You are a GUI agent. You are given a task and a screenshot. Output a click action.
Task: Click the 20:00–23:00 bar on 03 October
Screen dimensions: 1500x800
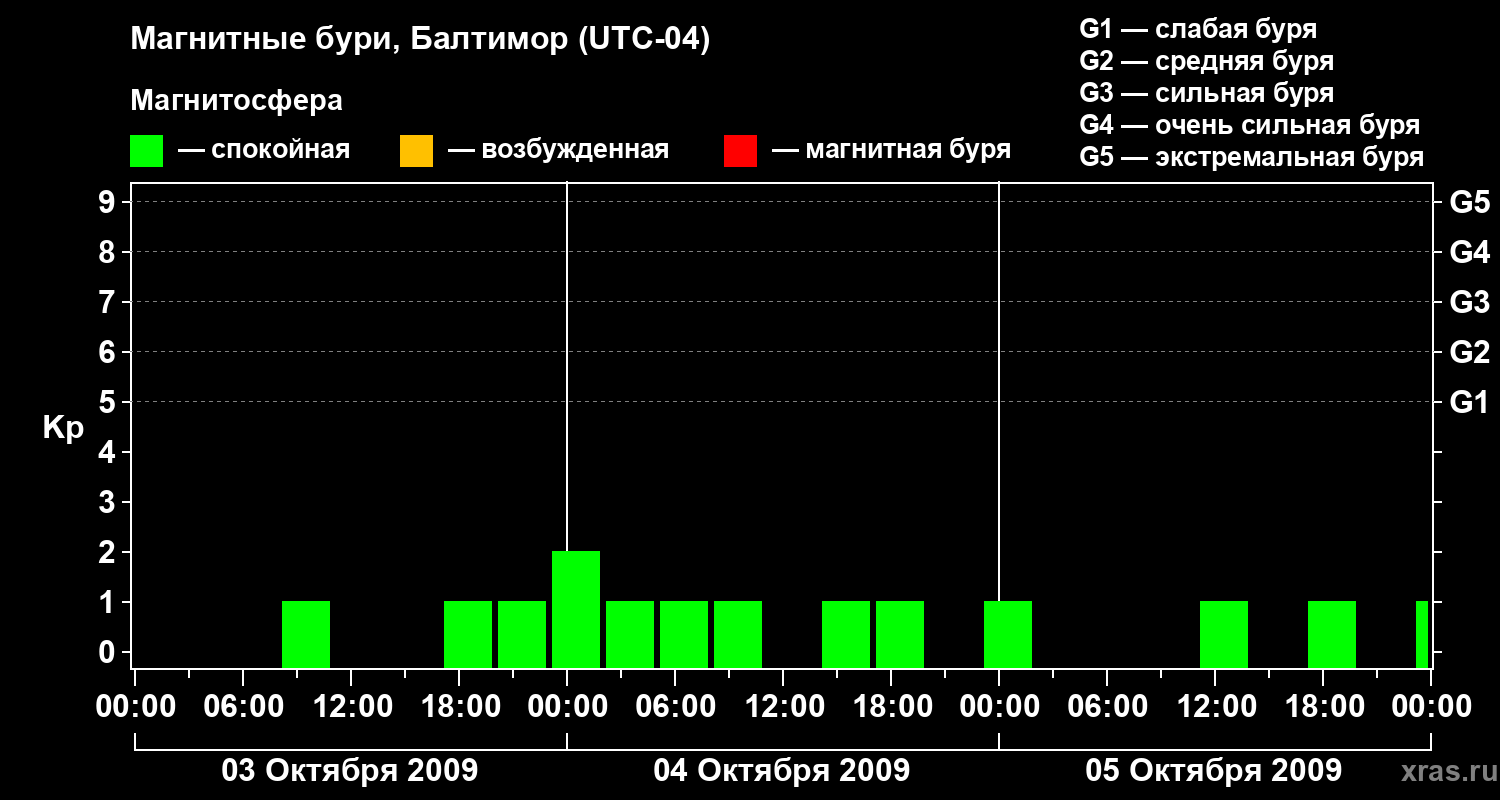[x=522, y=634]
